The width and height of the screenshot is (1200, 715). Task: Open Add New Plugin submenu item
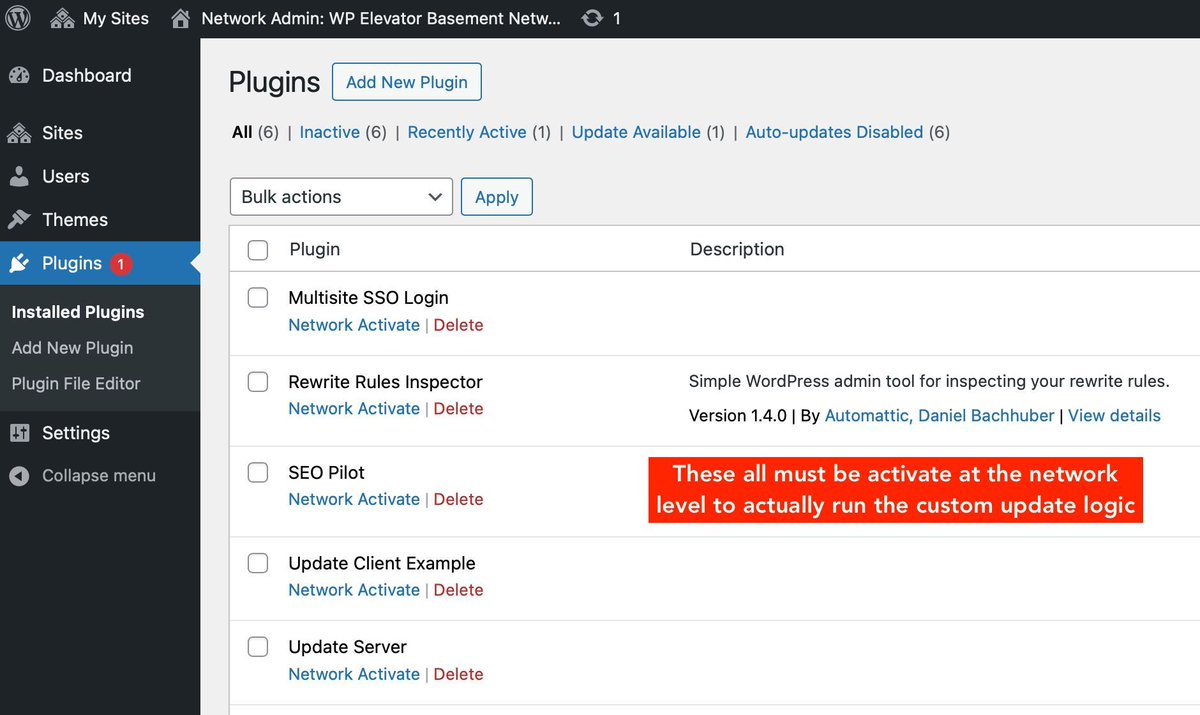(72, 348)
